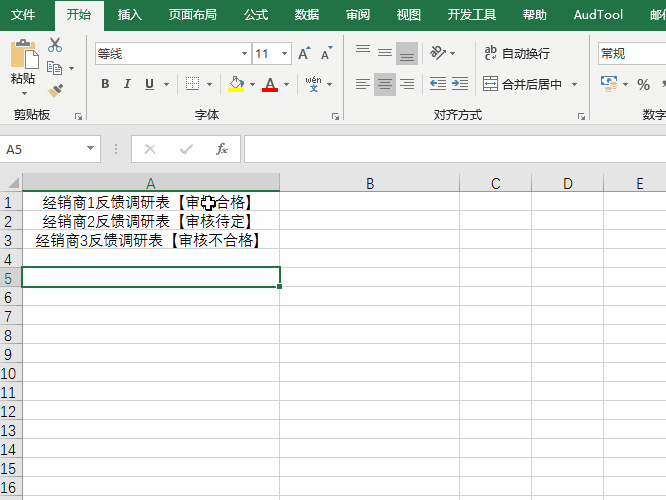The image size is (666, 500).
Task: Open alignment 对齐方式 dialog launcher
Action: tap(581, 116)
